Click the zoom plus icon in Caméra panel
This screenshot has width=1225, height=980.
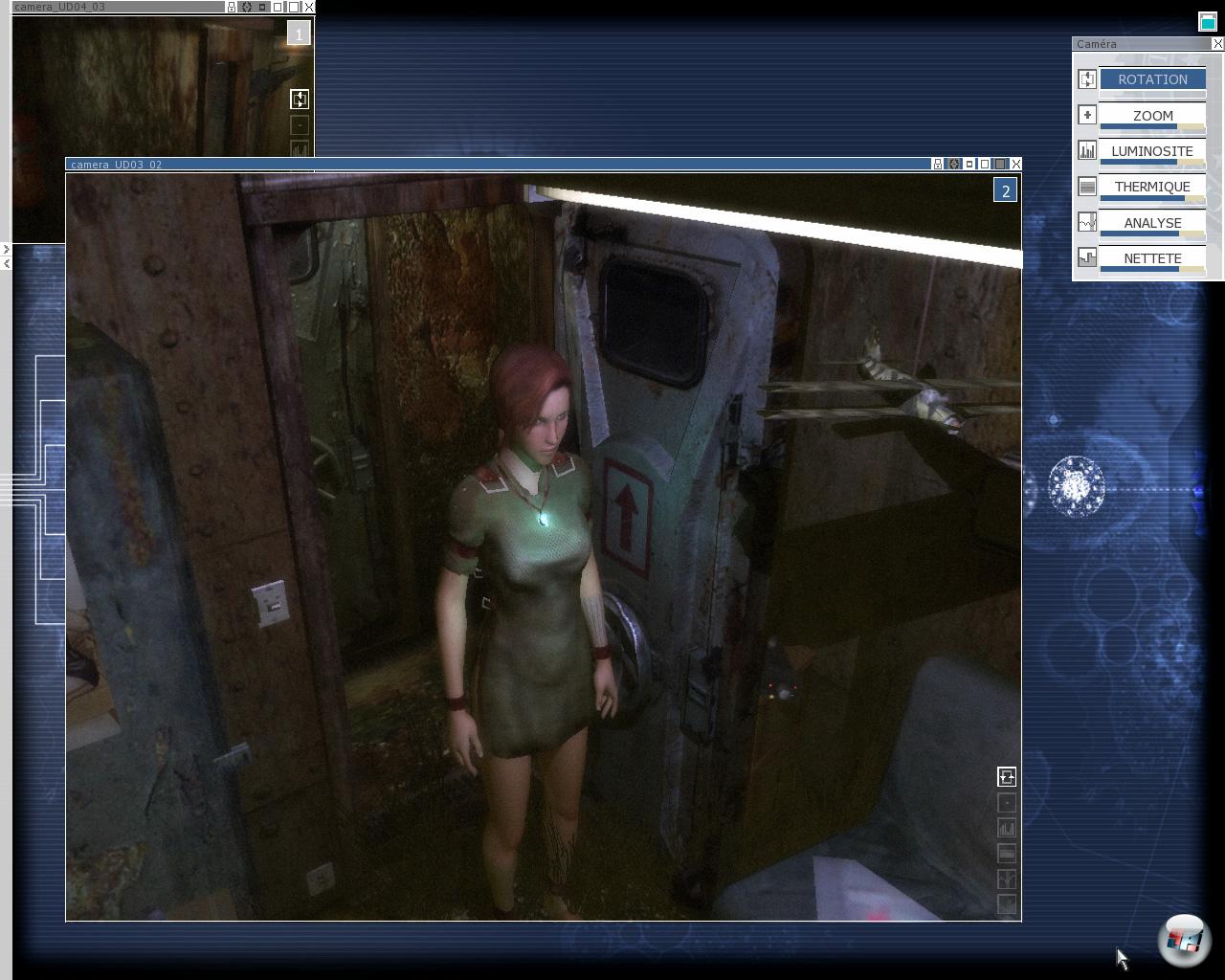1087,115
